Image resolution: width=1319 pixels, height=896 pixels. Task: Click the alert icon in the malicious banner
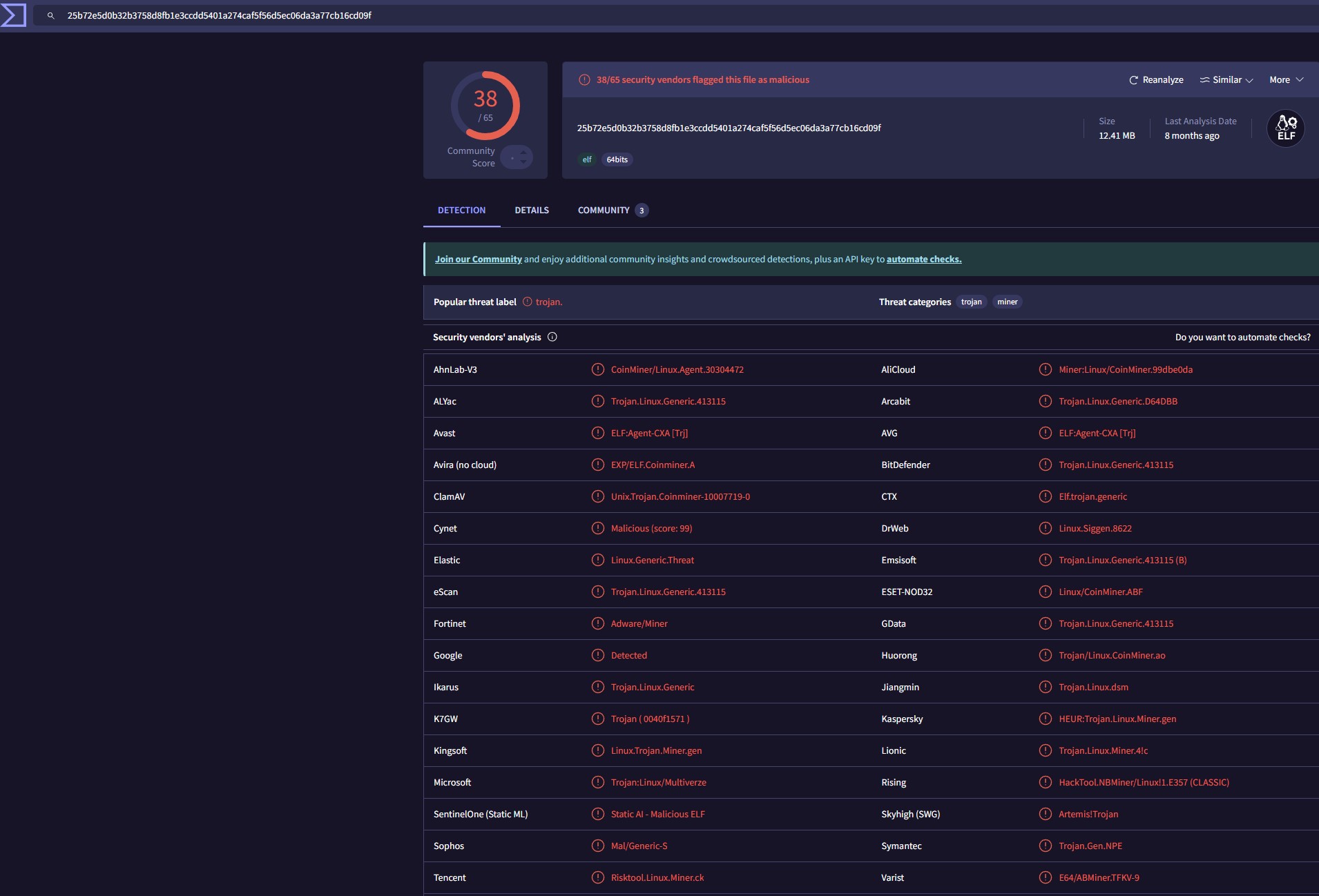point(584,80)
